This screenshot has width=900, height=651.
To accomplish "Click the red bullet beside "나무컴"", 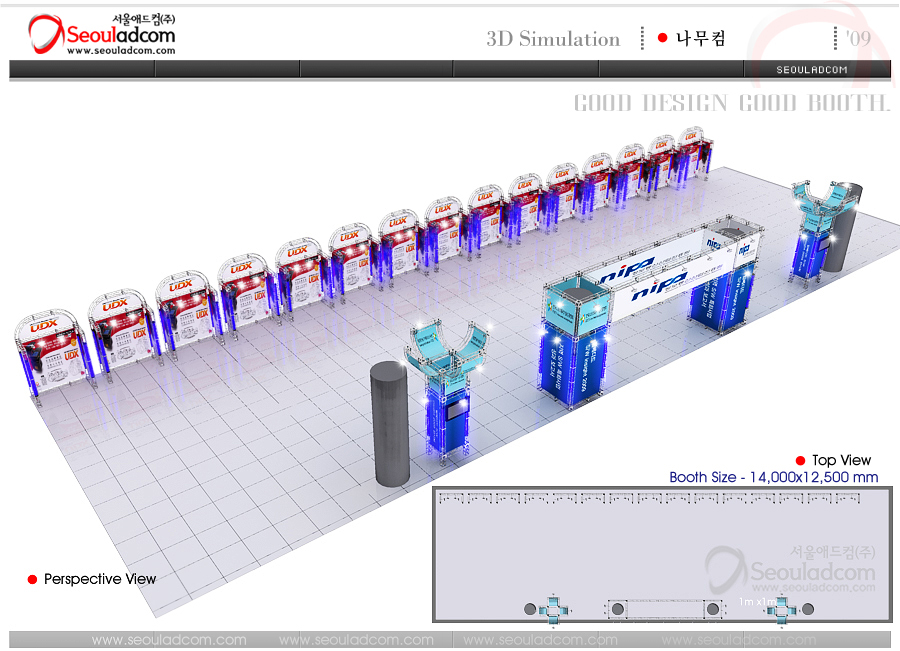I will pos(662,38).
